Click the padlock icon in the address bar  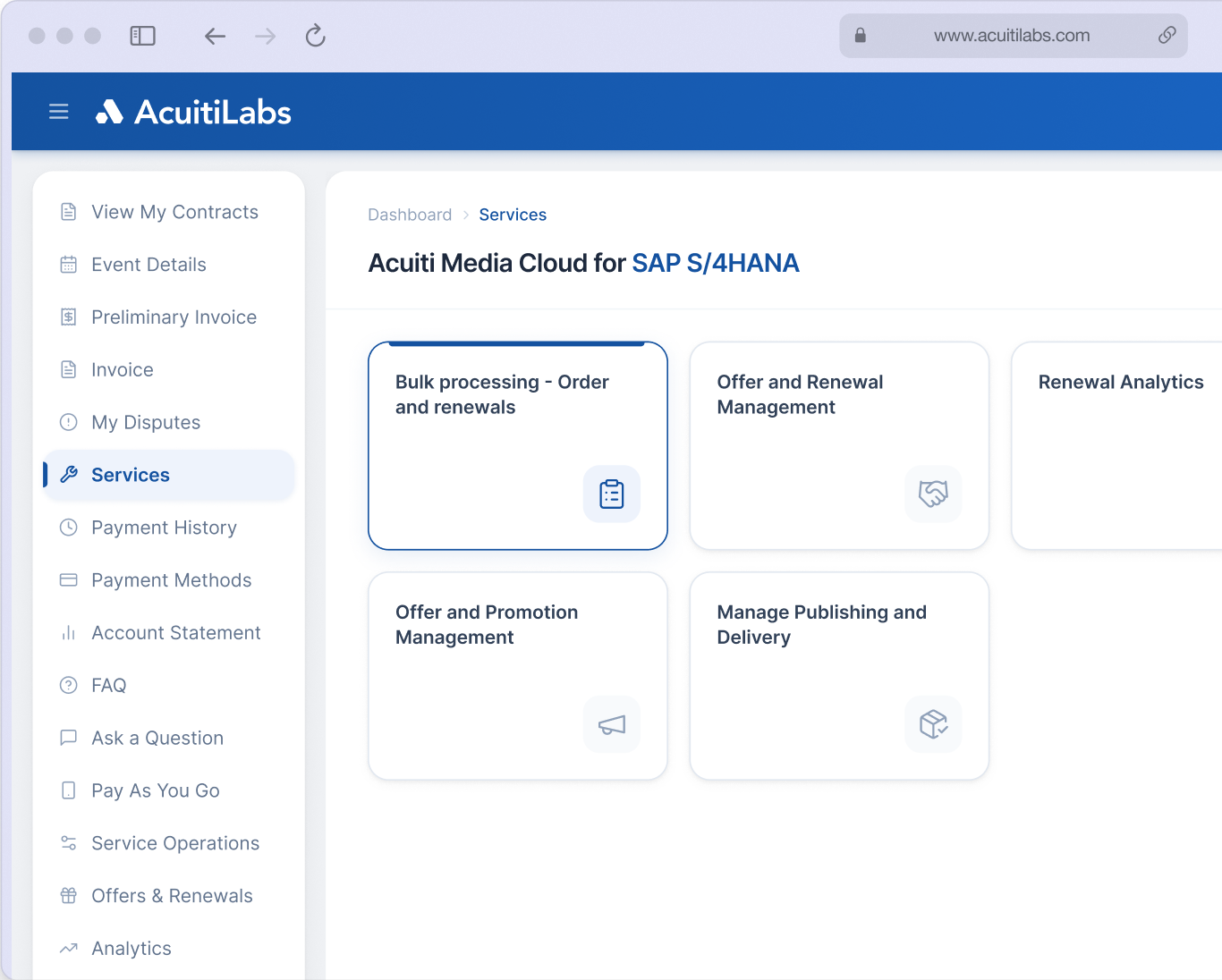[x=861, y=36]
